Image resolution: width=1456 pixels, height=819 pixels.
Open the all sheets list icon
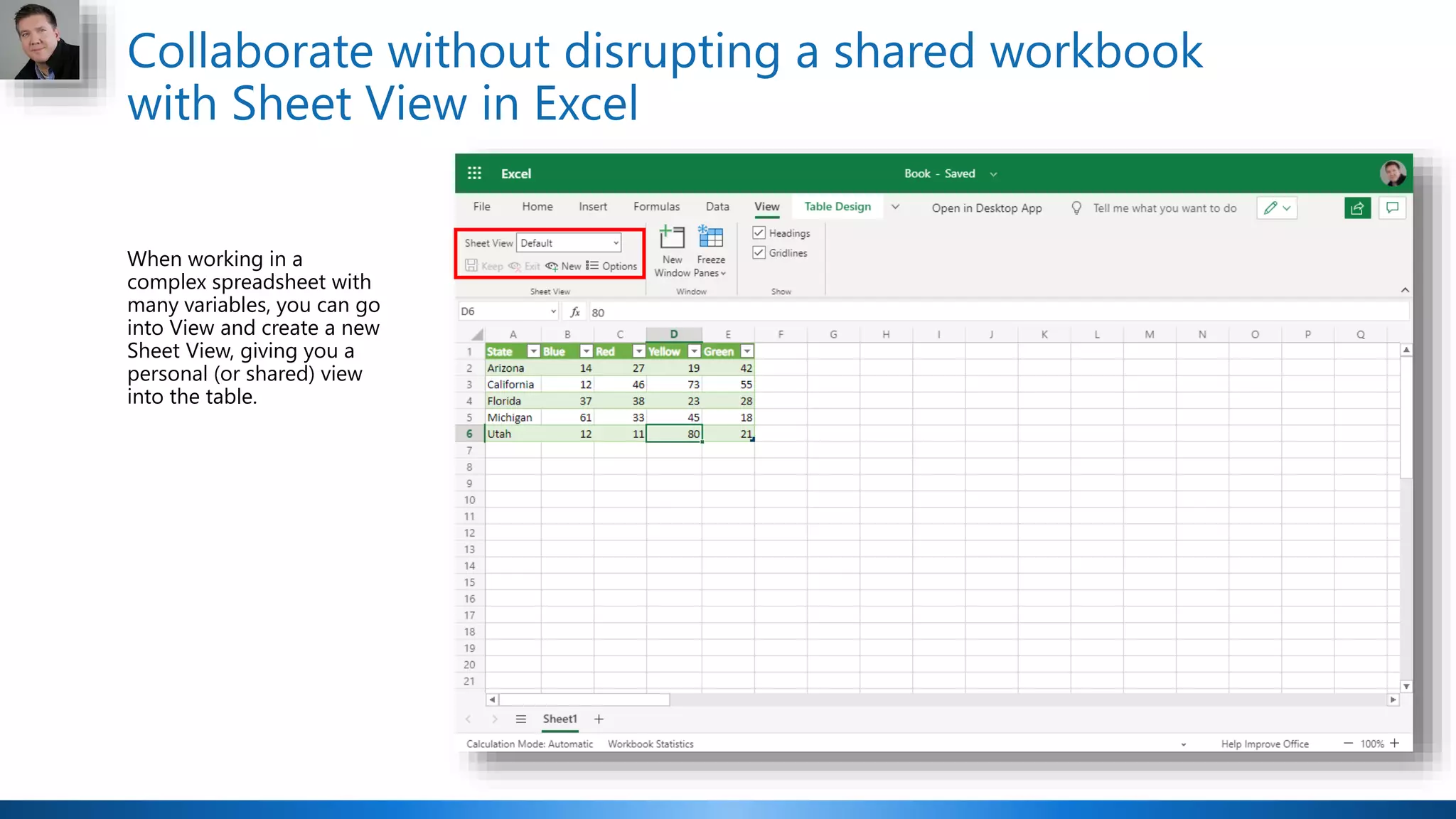[x=521, y=719]
